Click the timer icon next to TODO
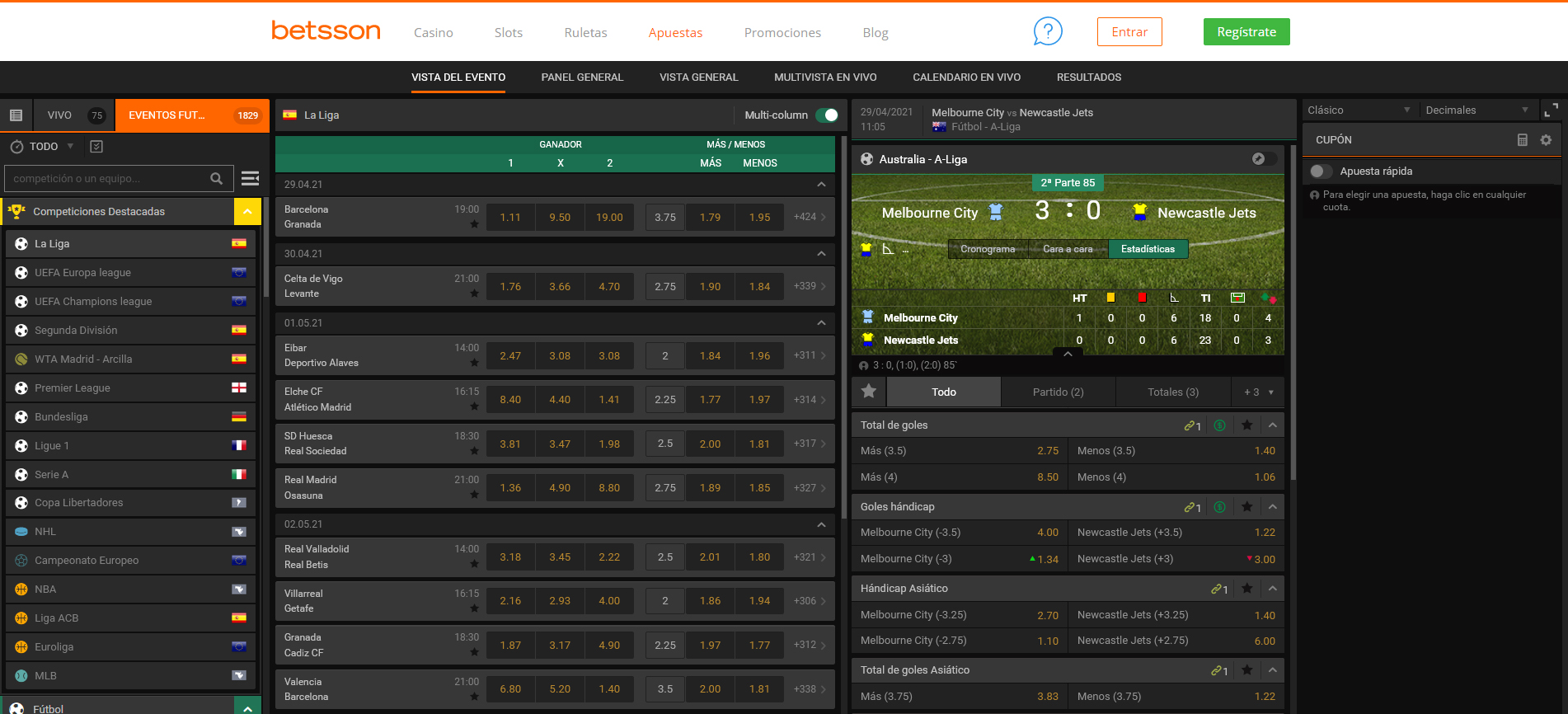The height and width of the screenshot is (714, 1568). point(16,147)
